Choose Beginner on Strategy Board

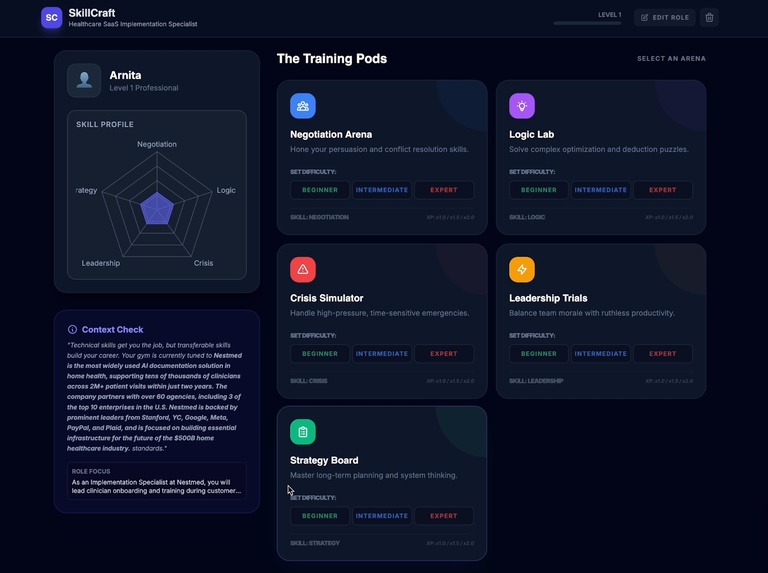[320, 516]
